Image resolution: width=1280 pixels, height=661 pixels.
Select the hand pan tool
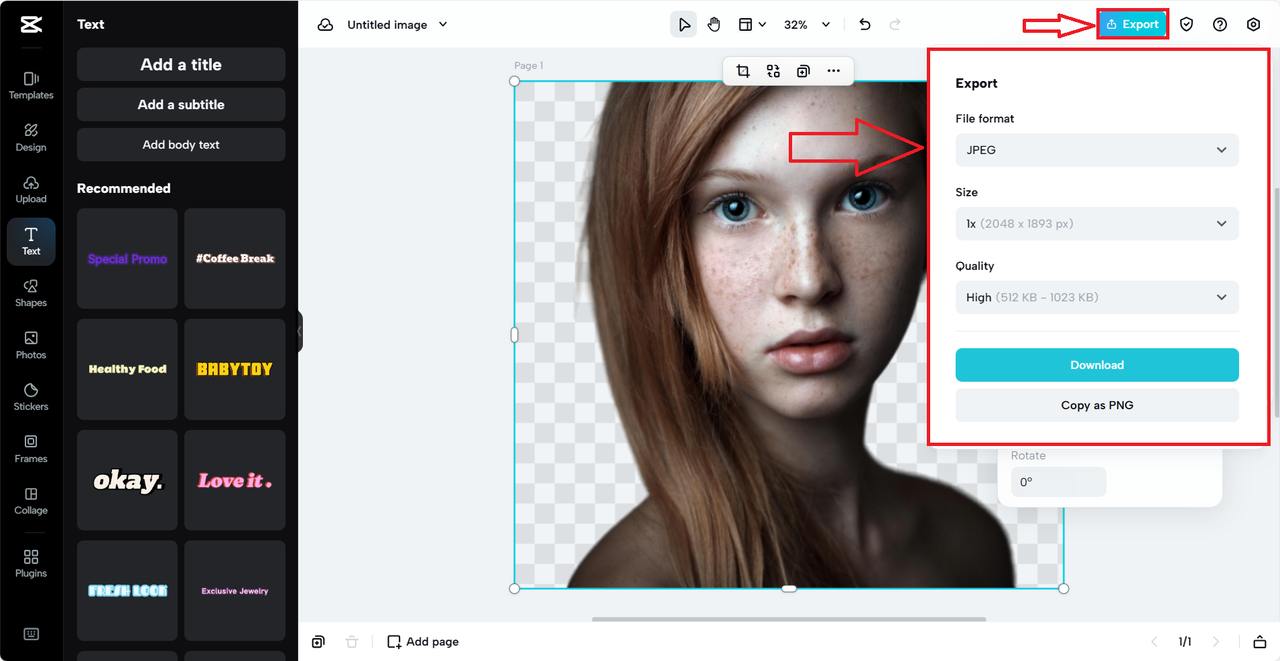(714, 25)
